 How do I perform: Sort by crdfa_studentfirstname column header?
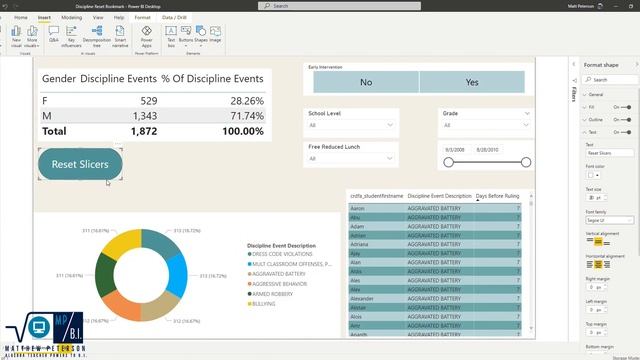pos(376,196)
